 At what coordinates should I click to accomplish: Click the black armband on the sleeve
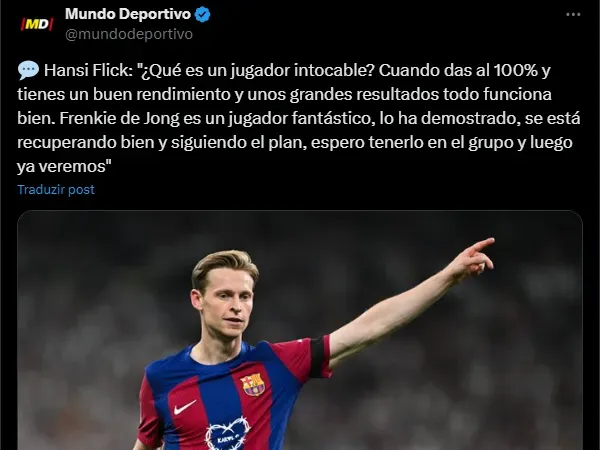click(318, 357)
